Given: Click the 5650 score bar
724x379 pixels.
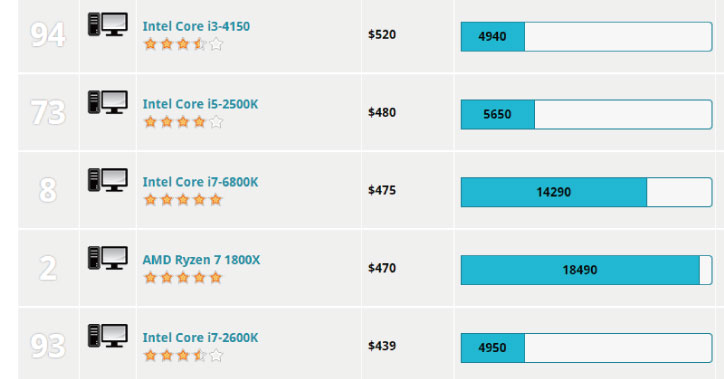Looking at the screenshot, I should [586, 114].
